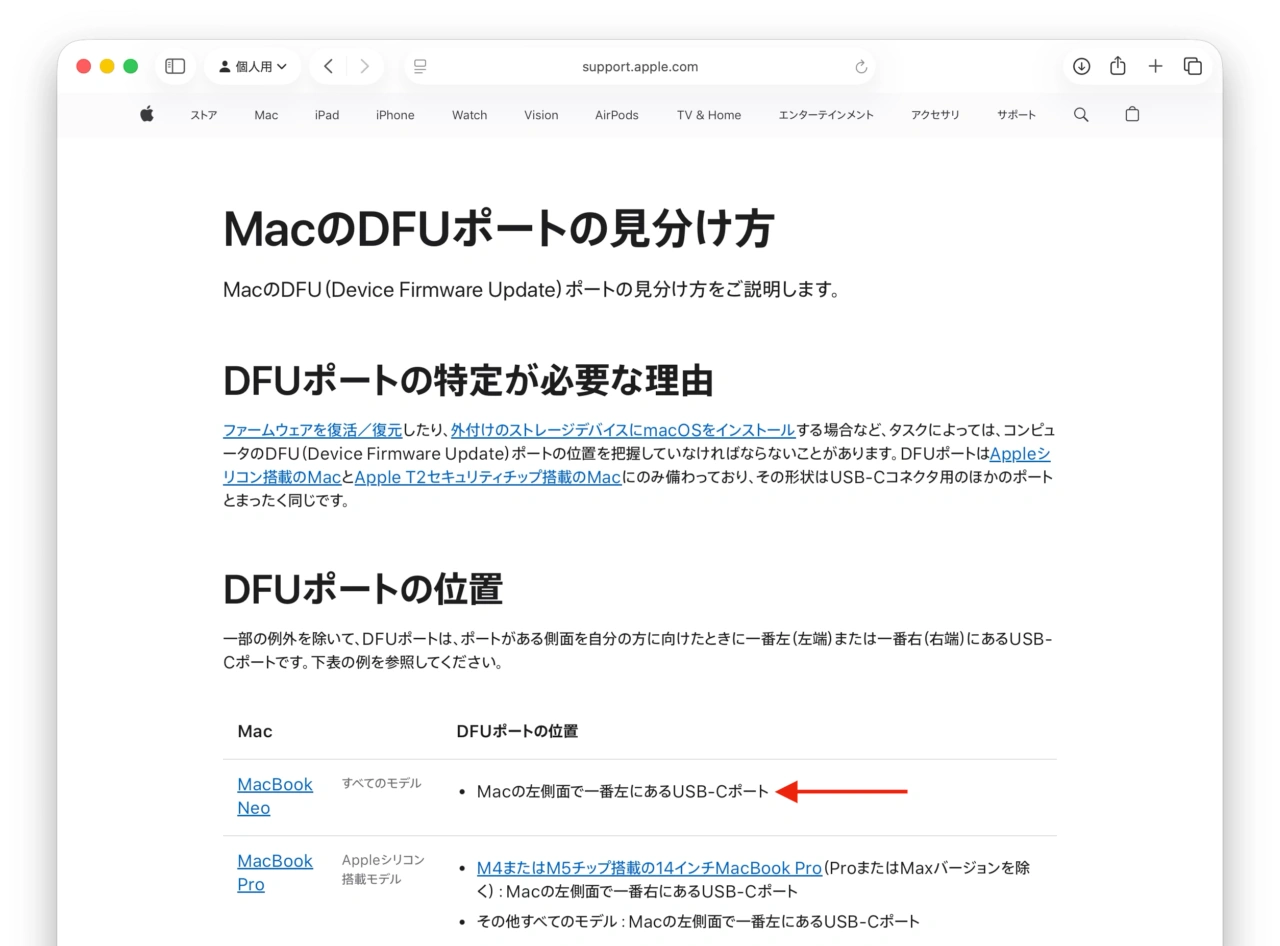Click the website settings icon near the address bar
1280x946 pixels.
420,66
